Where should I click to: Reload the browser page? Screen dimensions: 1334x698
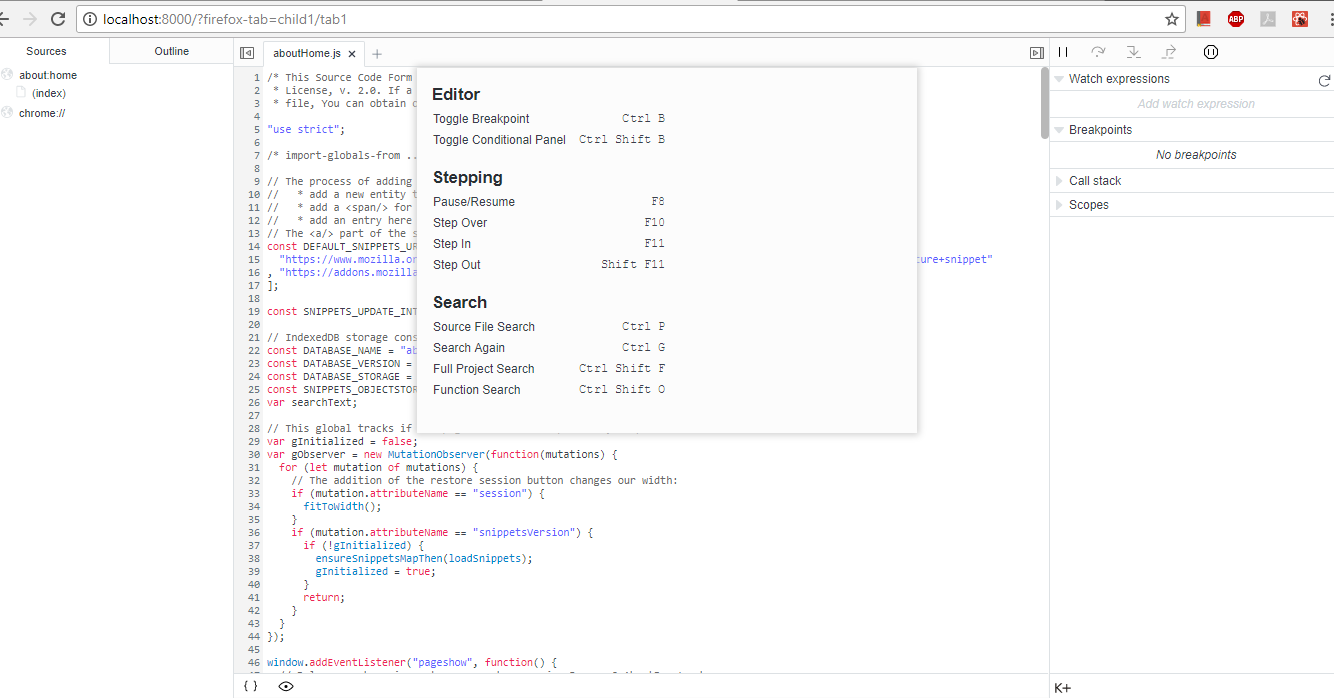pyautogui.click(x=57, y=19)
